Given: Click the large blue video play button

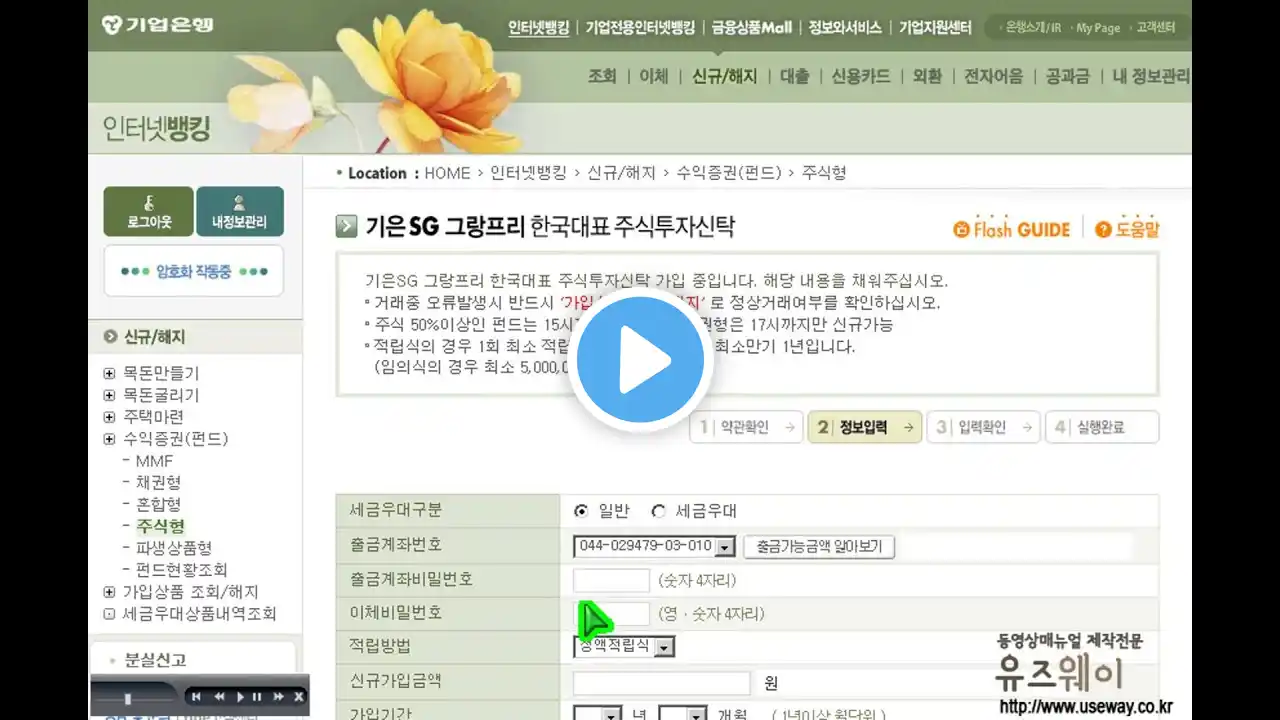Looking at the screenshot, I should click(x=640, y=362).
